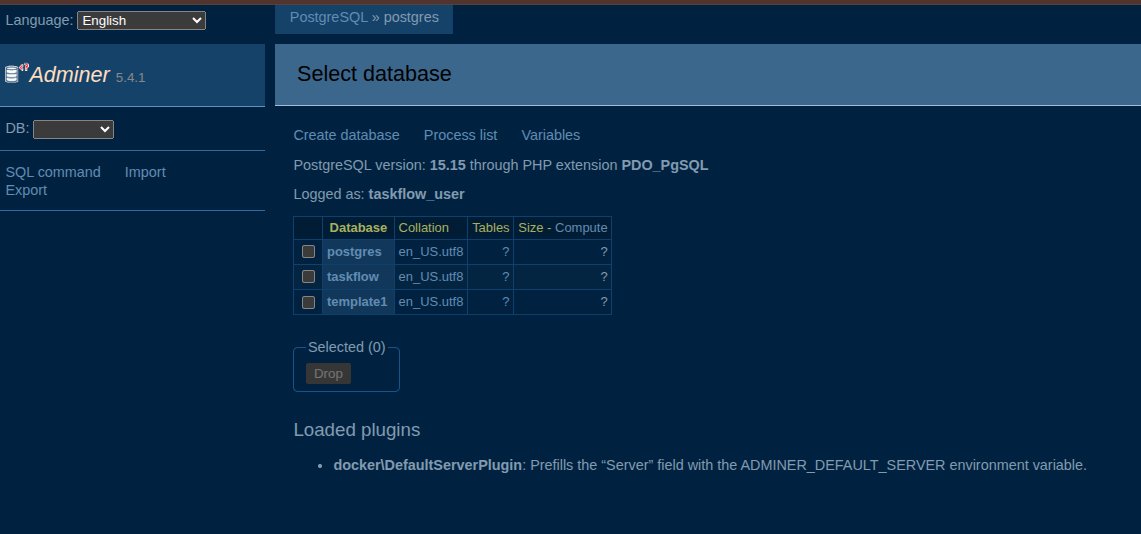Image resolution: width=1141 pixels, height=534 pixels.
Task: Click the Database column header
Action: coord(358,228)
